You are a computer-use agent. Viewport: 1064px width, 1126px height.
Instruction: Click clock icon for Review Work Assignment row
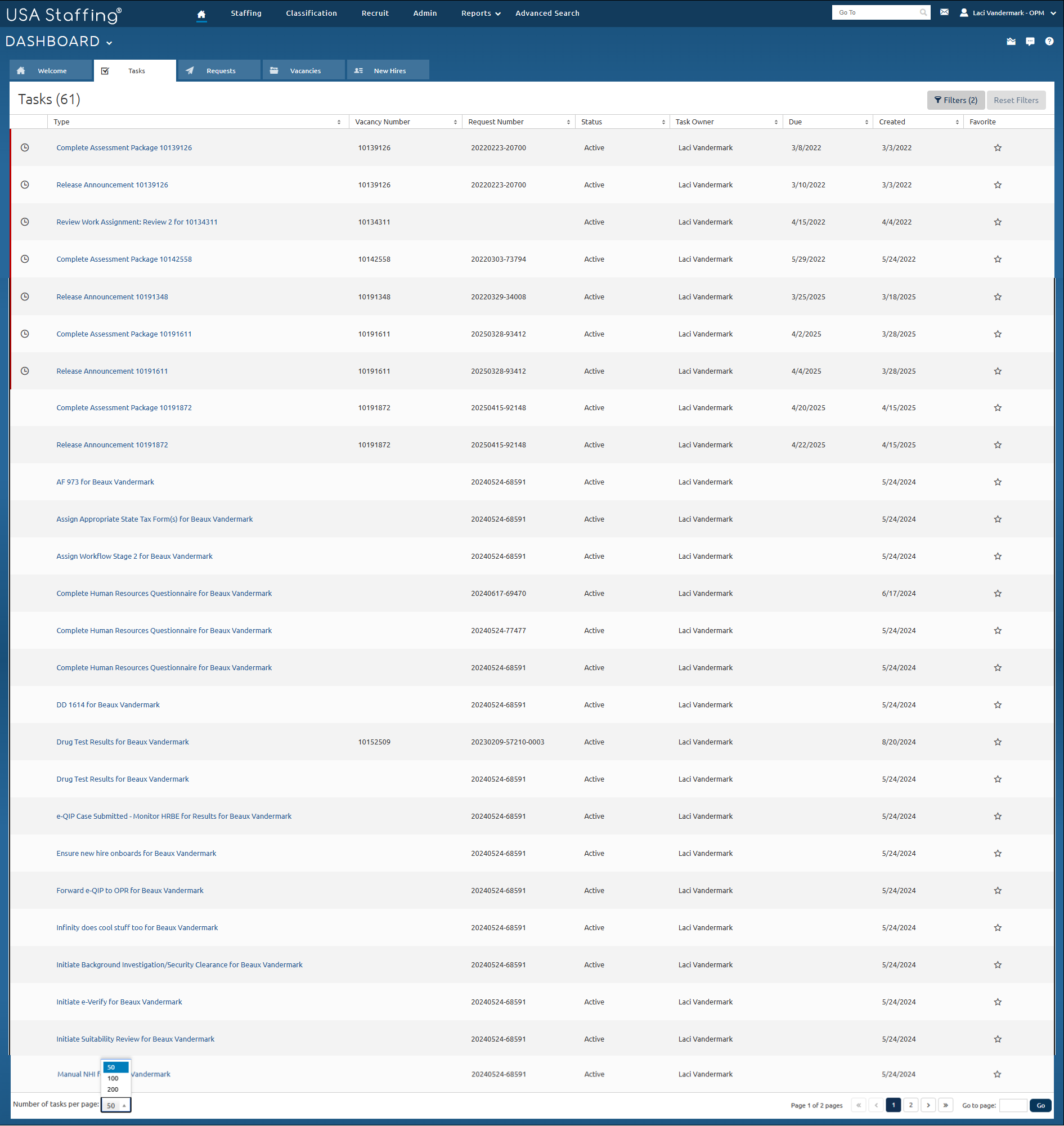(25, 222)
